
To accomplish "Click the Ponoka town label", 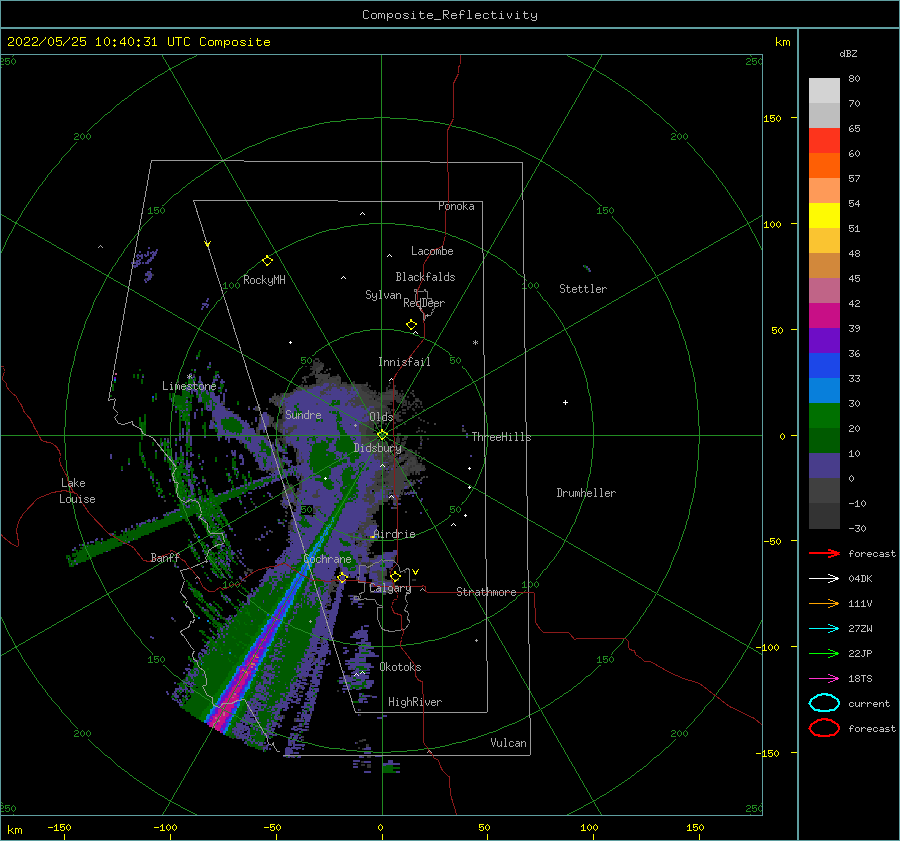I will click(x=456, y=206).
